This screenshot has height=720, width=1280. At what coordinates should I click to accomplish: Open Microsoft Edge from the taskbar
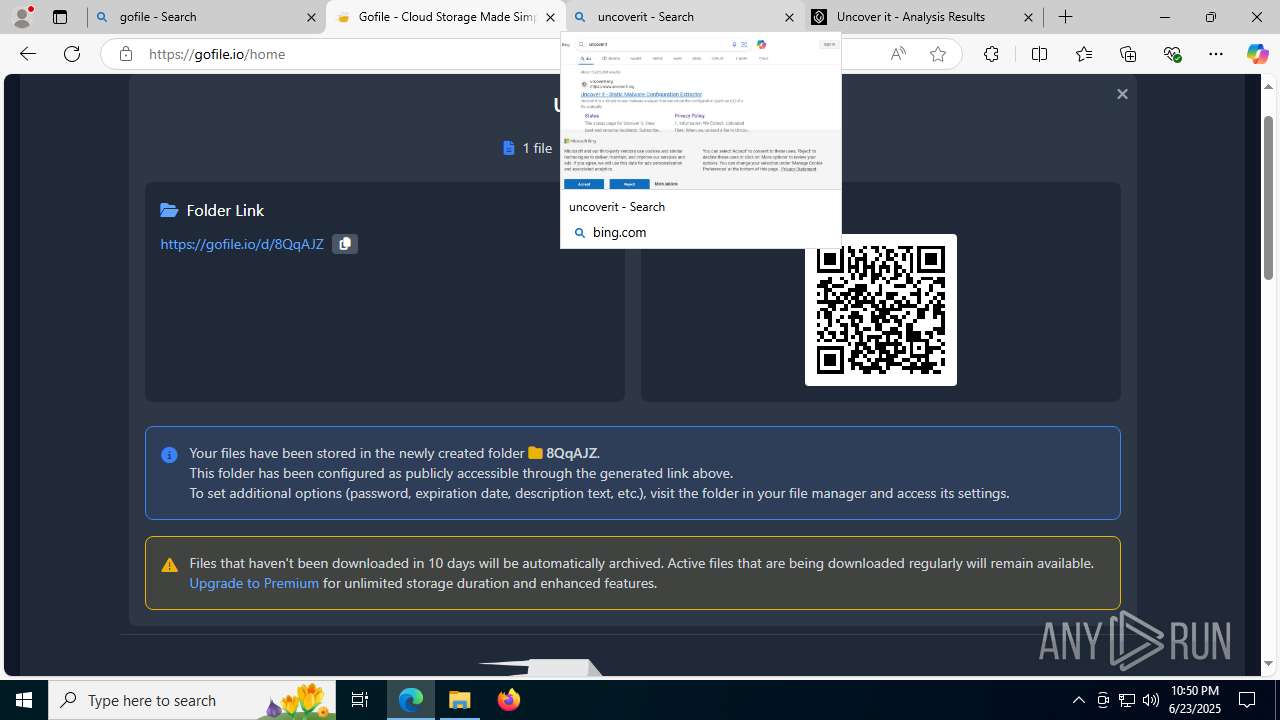tap(411, 700)
